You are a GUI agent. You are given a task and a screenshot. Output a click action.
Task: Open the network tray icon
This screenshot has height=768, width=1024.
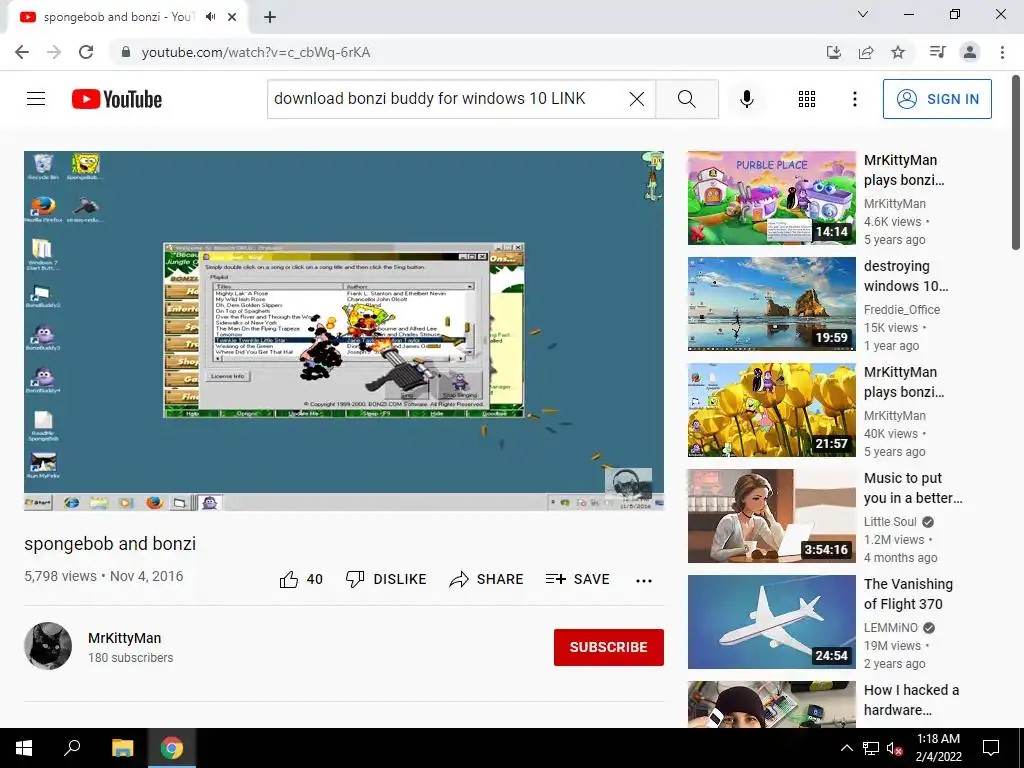pos(871,748)
